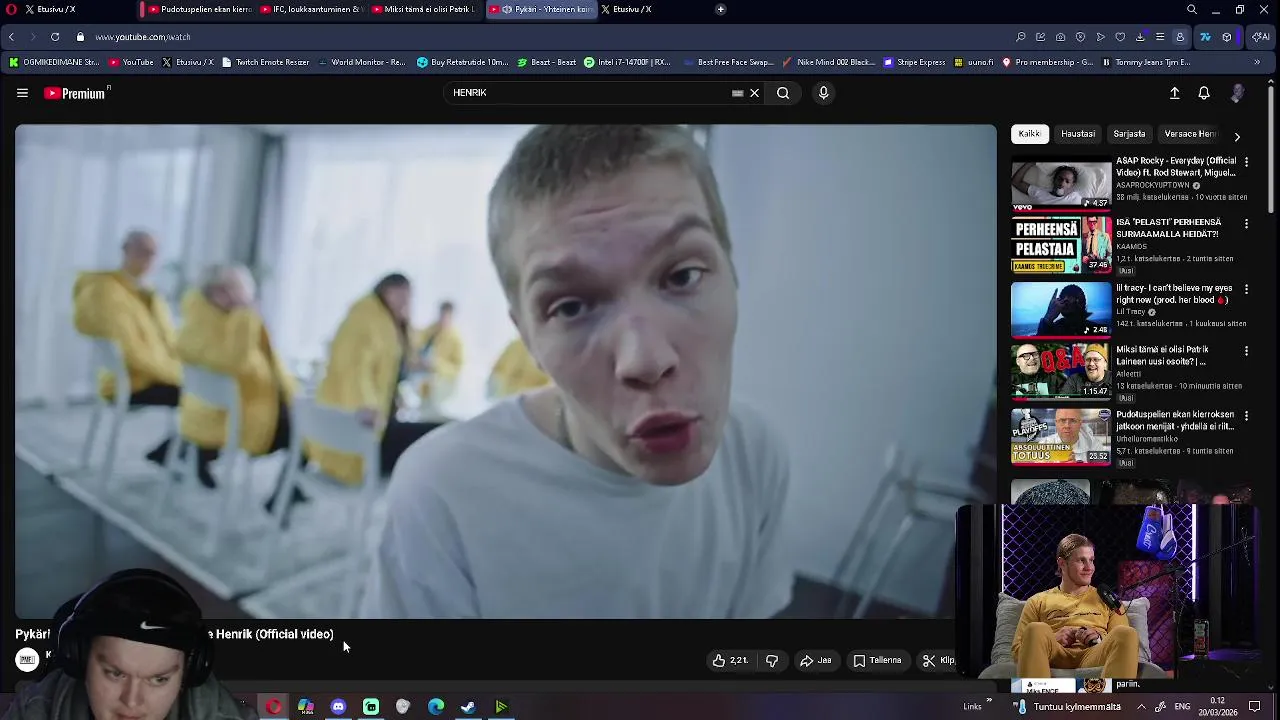Screen dimensions: 1280x720
Task: Dislike the video with thumbs down
Action: click(x=772, y=660)
